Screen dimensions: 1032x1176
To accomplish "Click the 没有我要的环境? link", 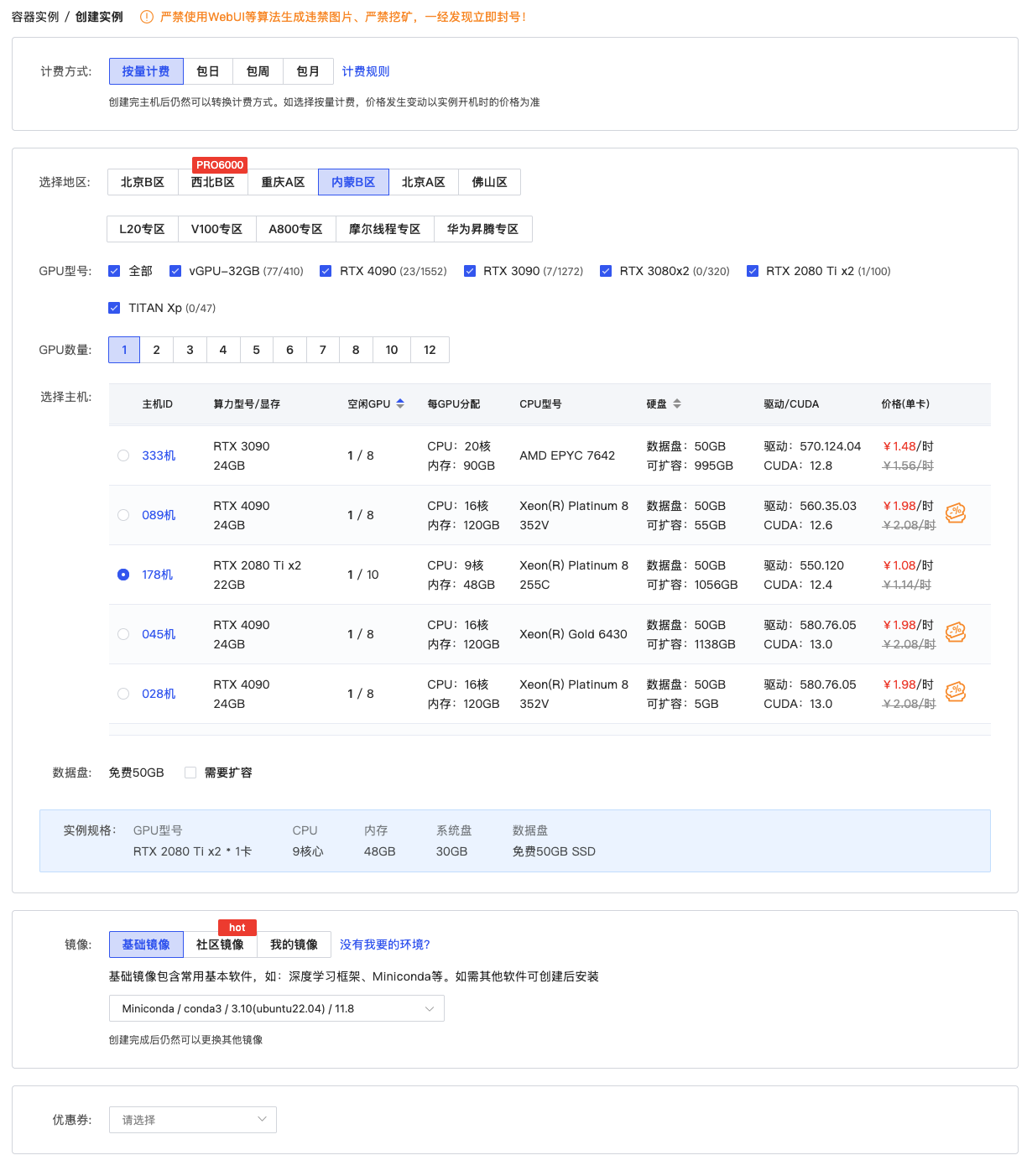I will point(385,944).
